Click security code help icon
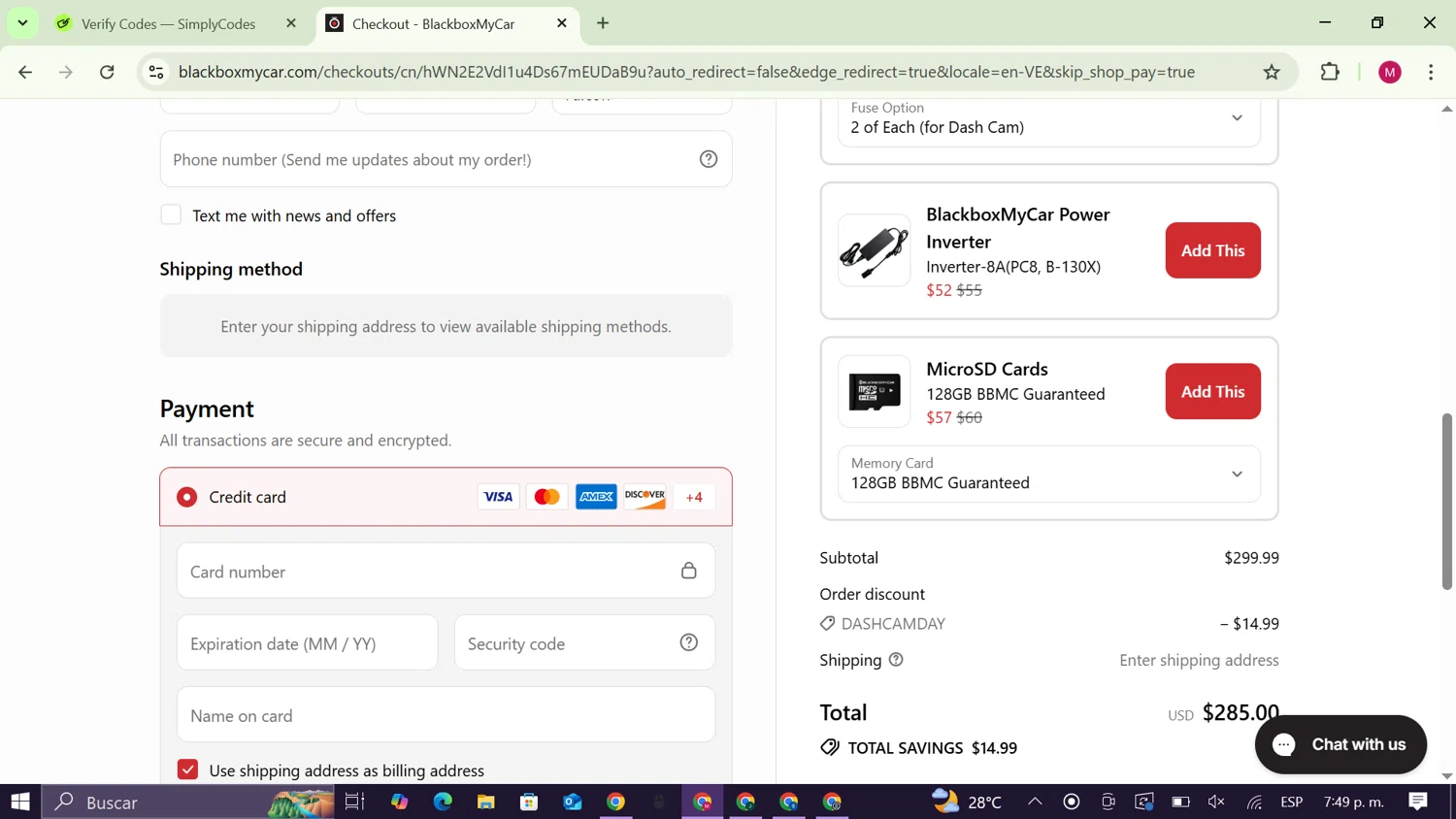The height and width of the screenshot is (819, 1456). click(x=689, y=642)
